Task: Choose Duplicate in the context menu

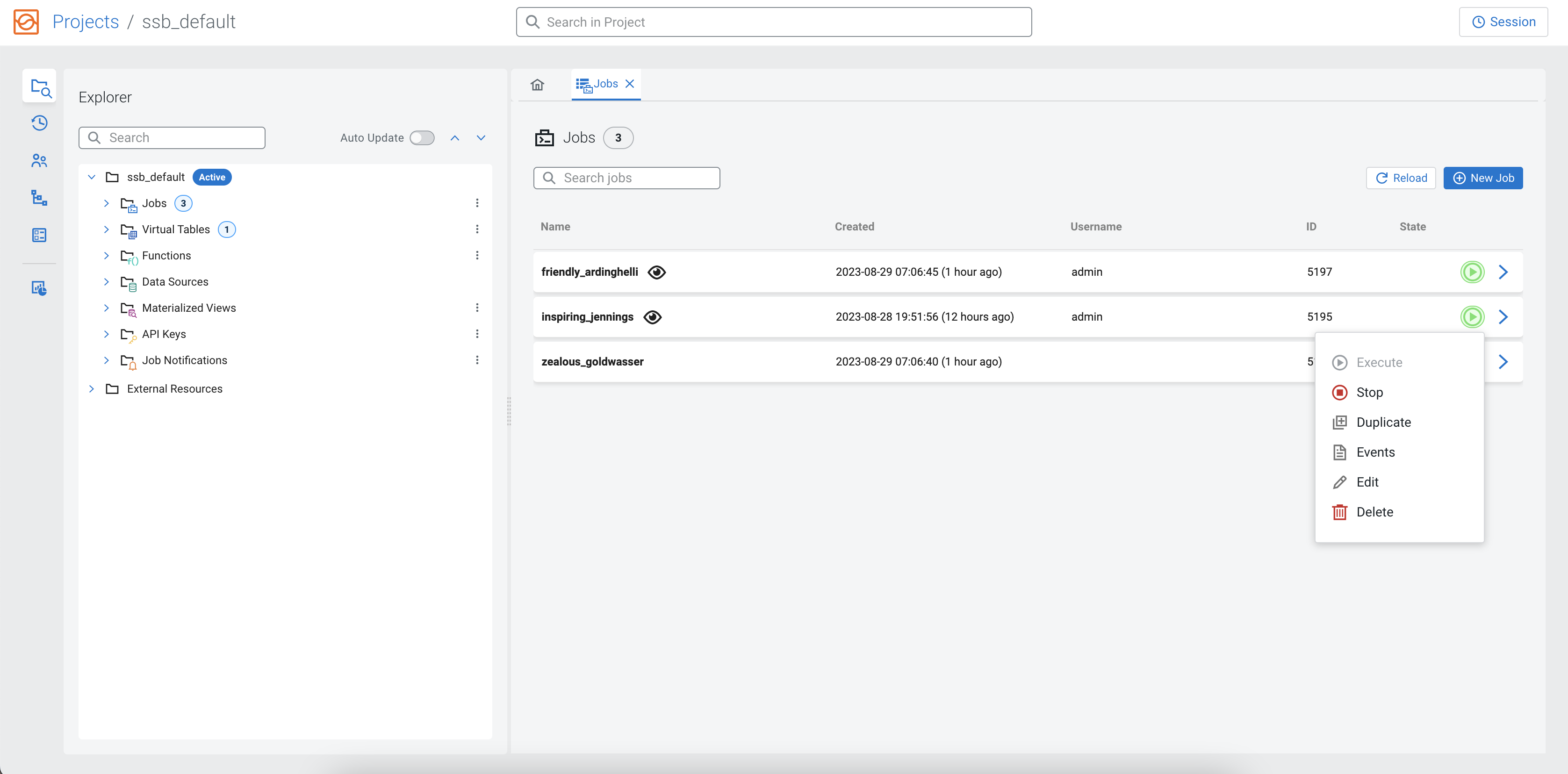Action: [1383, 423]
